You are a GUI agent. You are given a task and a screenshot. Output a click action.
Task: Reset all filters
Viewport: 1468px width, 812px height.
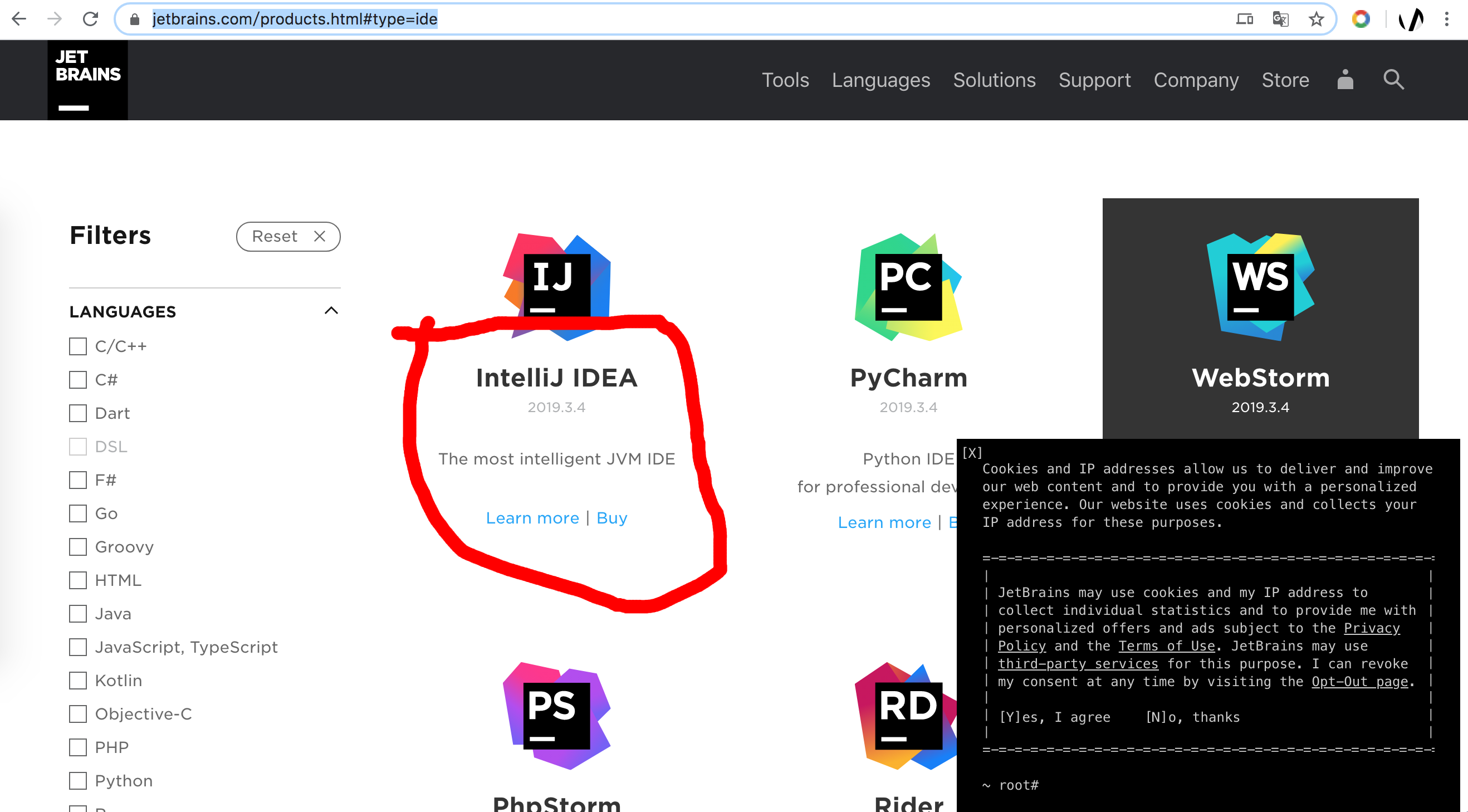(288, 237)
